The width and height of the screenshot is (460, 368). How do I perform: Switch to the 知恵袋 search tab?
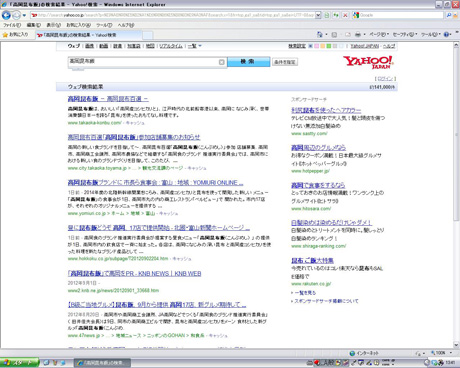(x=134, y=46)
